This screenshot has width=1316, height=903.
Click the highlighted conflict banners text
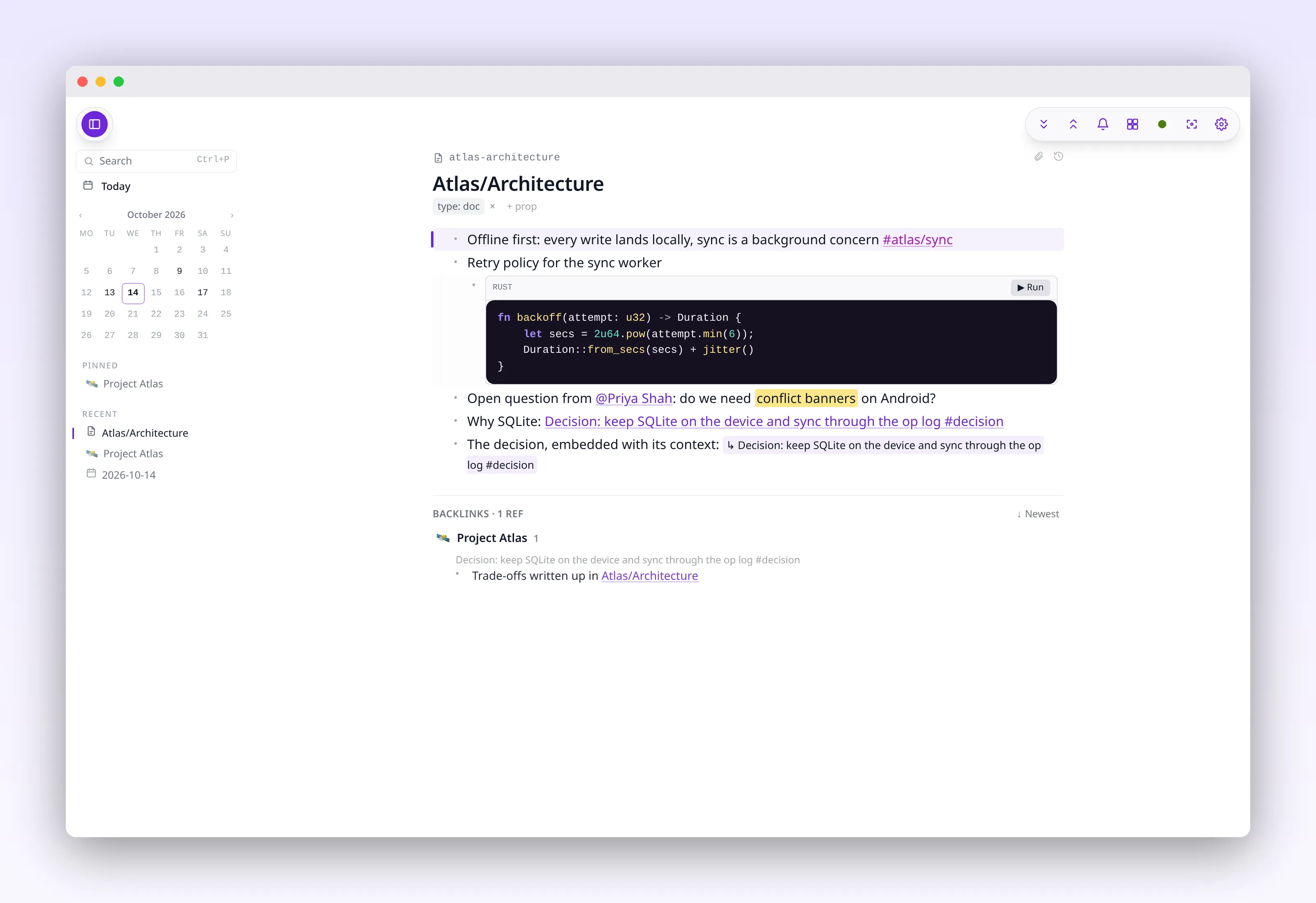pos(806,398)
